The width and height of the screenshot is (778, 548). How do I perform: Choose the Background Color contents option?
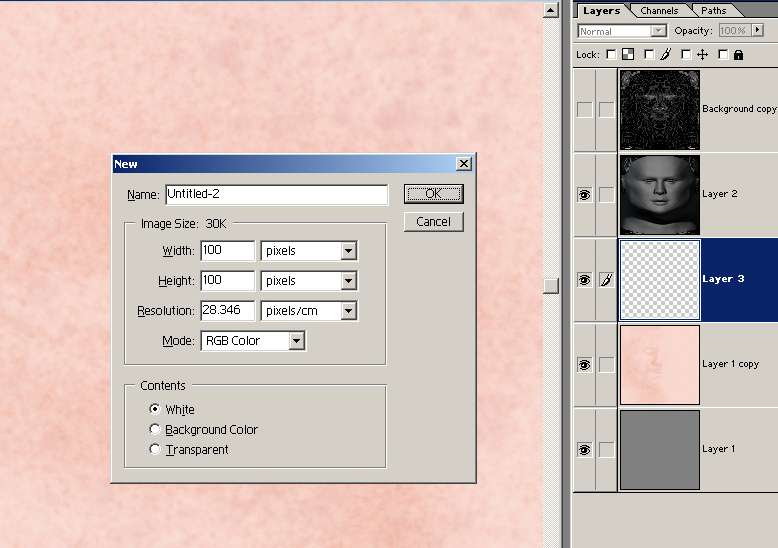pos(155,430)
